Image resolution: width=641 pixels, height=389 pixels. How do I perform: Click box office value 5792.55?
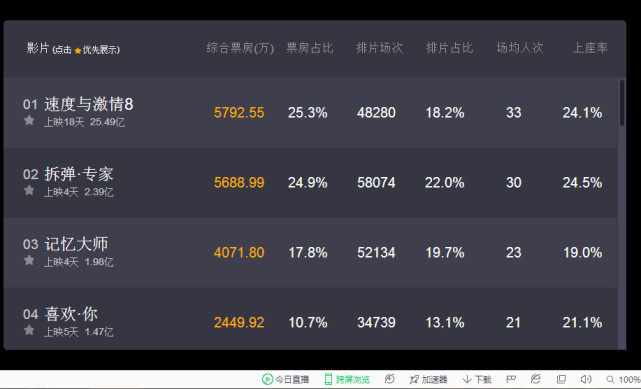tap(239, 112)
